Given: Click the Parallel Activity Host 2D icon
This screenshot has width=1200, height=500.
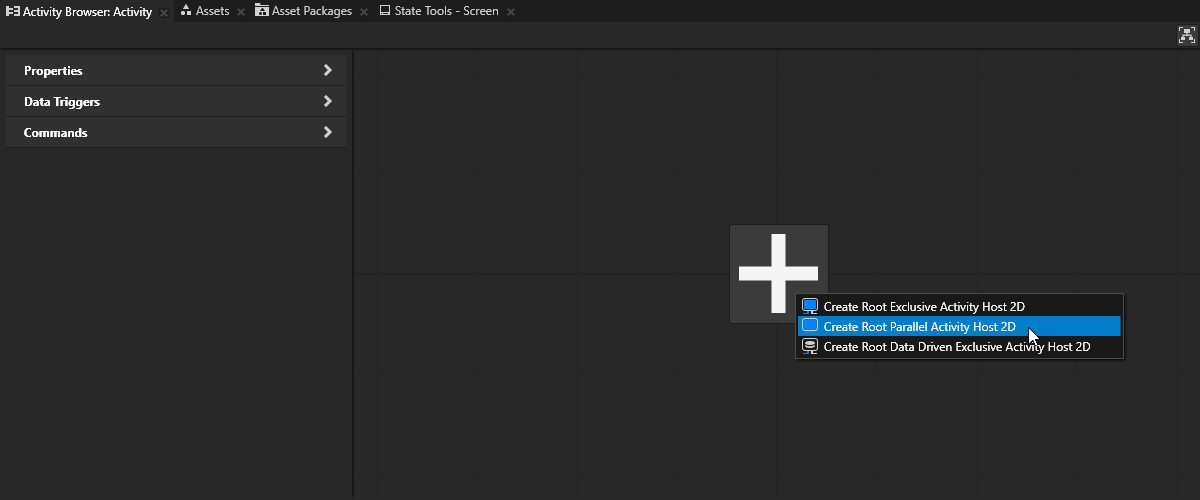Looking at the screenshot, I should tap(810, 326).
